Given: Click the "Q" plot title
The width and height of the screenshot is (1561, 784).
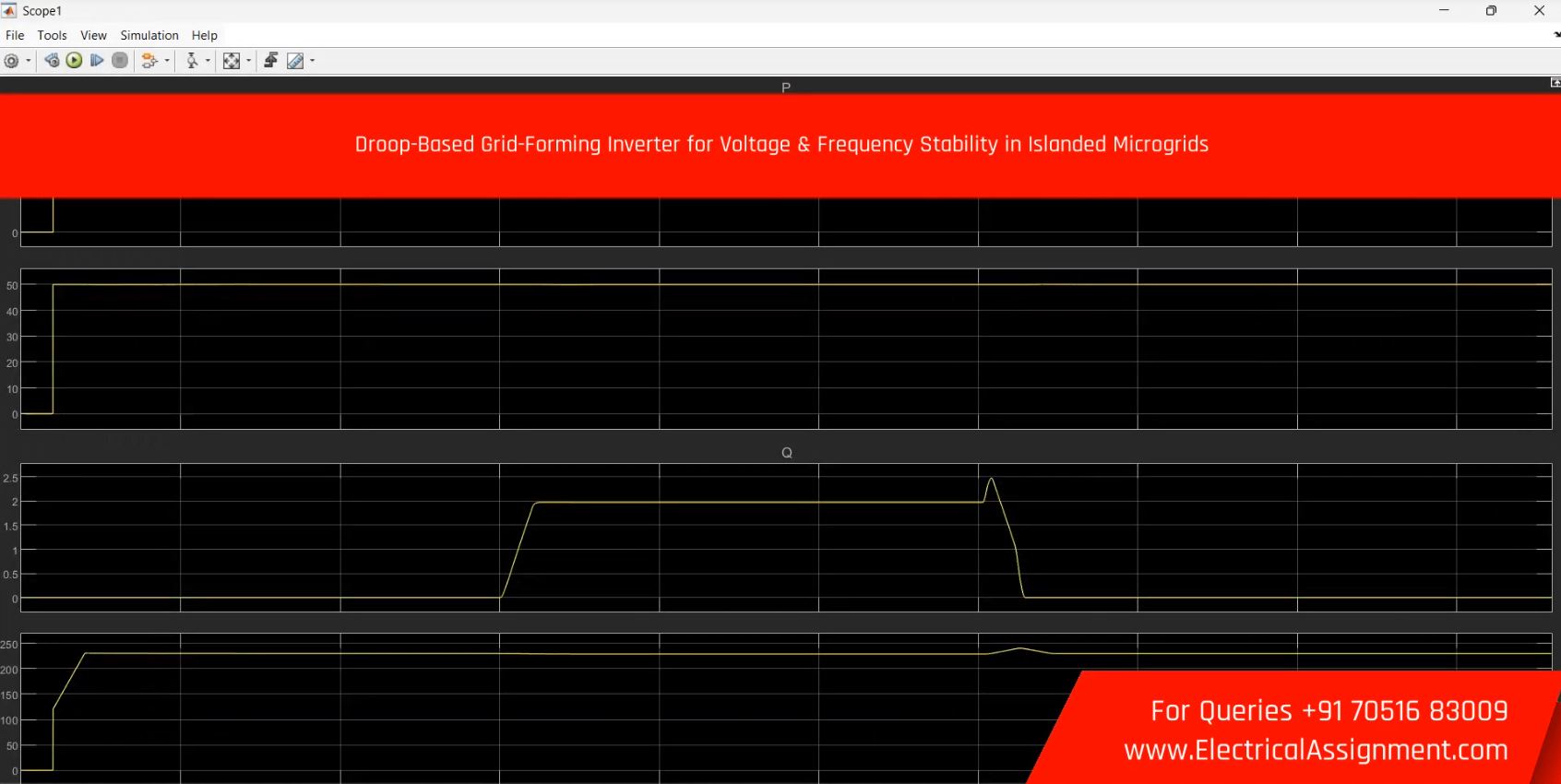Looking at the screenshot, I should pyautogui.click(x=787, y=452).
